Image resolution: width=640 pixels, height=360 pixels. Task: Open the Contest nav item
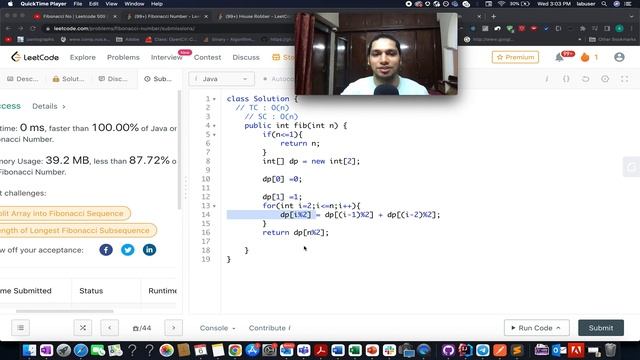pos(207,57)
